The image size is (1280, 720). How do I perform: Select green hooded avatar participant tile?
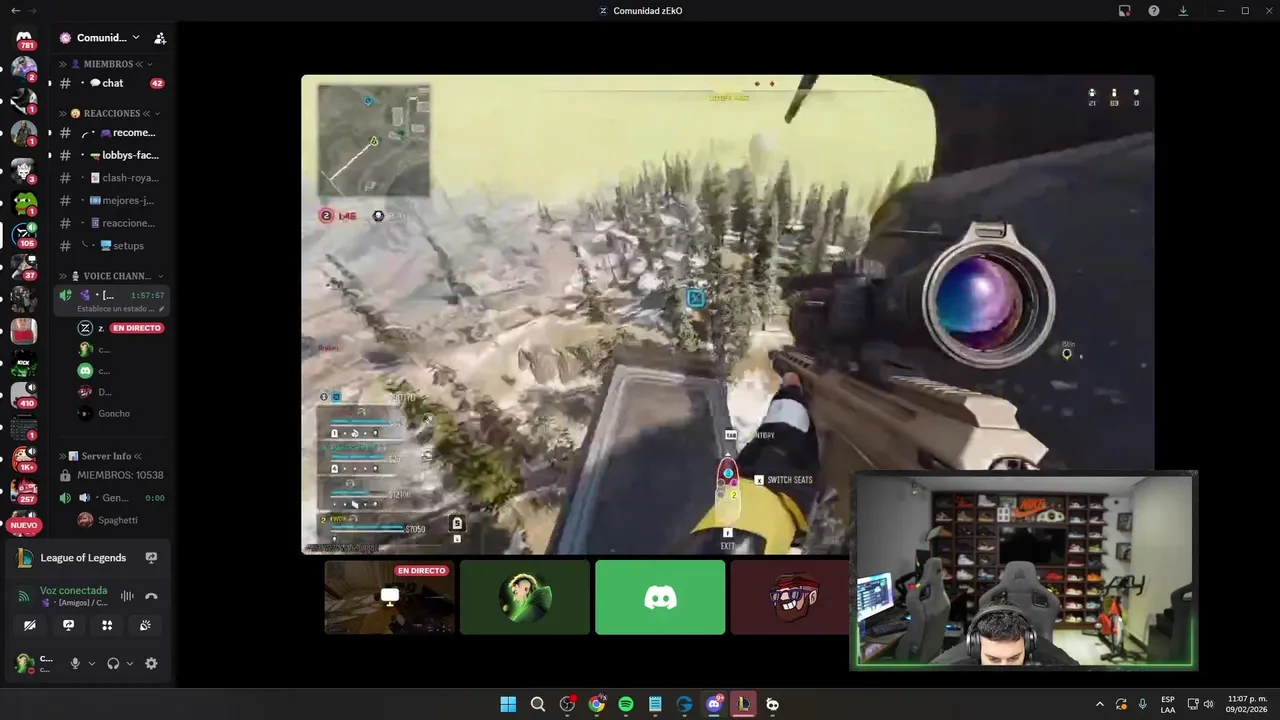[525, 597]
